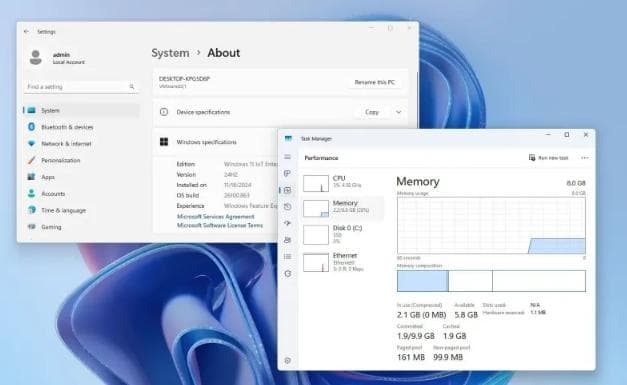This screenshot has height=385, width=627.
Task: Maximize the Task Manager window
Action: point(567,135)
